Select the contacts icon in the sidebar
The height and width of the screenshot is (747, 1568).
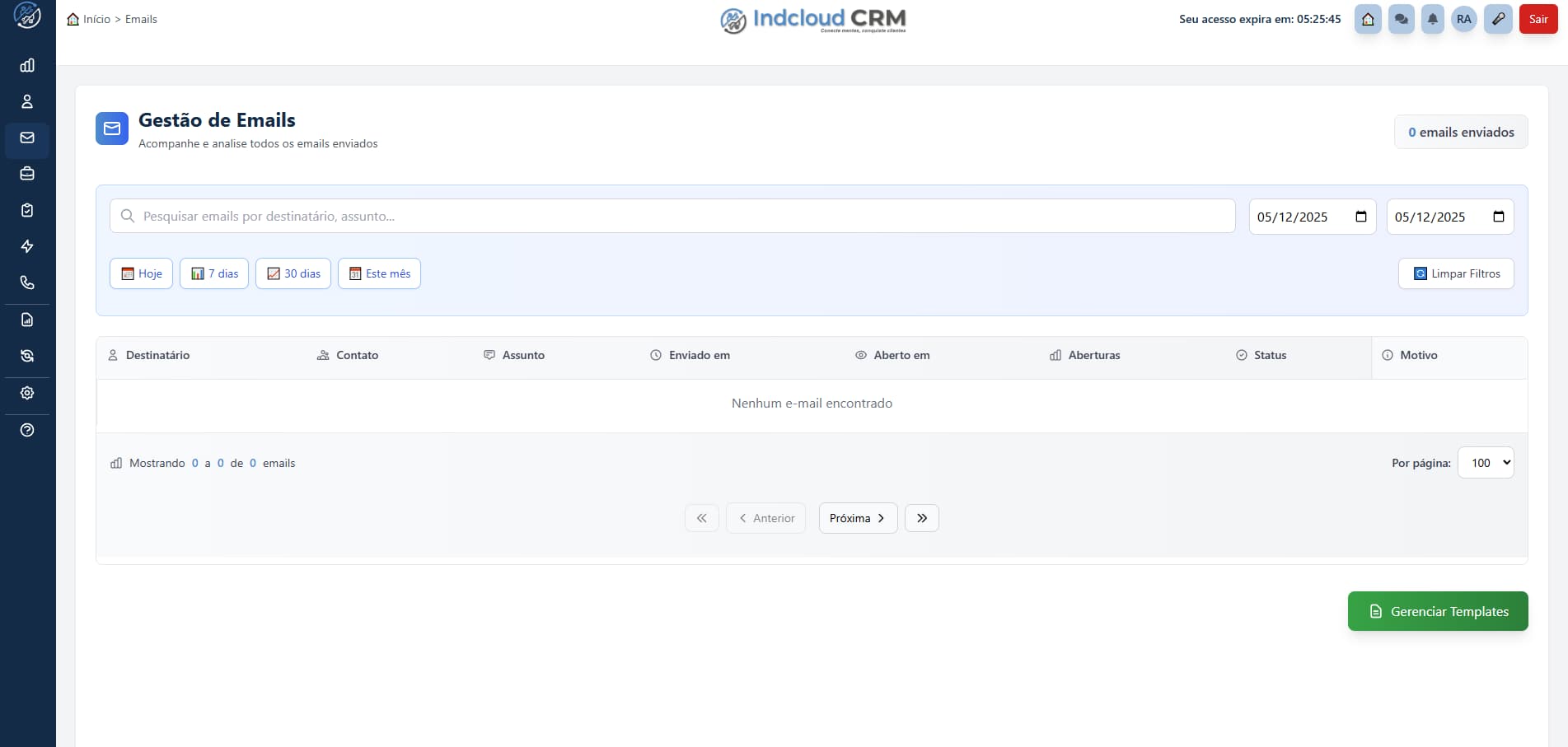pos(27,101)
